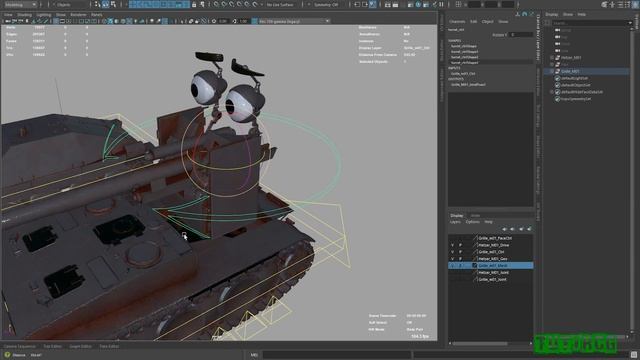Click the second snap magnet icon
Screen dimensions: 640x360
(224, 4)
